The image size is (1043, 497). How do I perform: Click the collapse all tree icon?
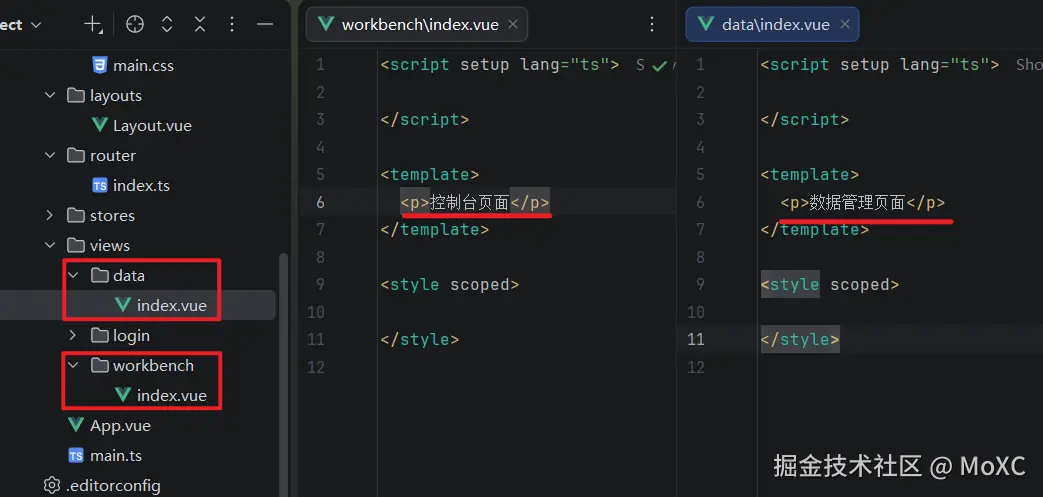point(200,25)
